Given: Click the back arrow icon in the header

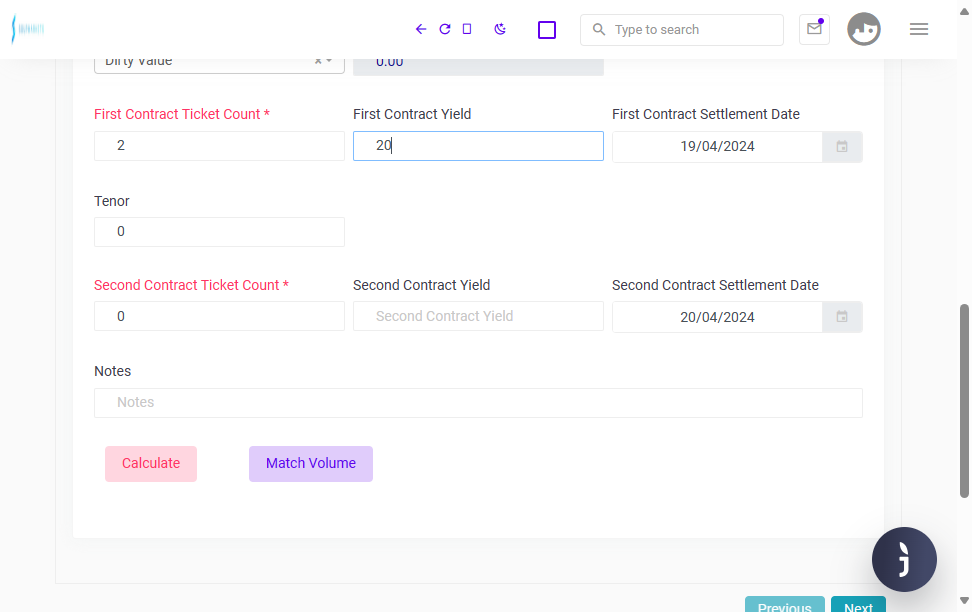Looking at the screenshot, I should 421,29.
